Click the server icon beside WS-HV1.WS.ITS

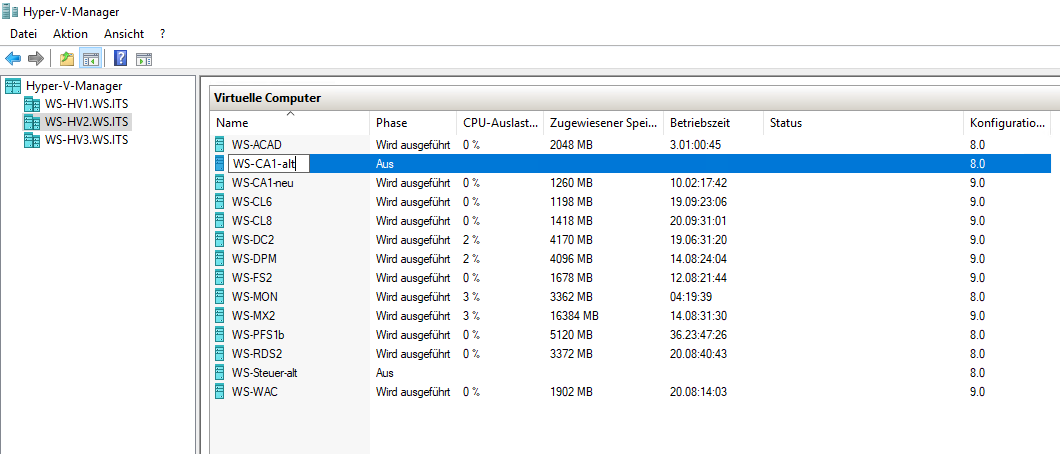coord(32,104)
